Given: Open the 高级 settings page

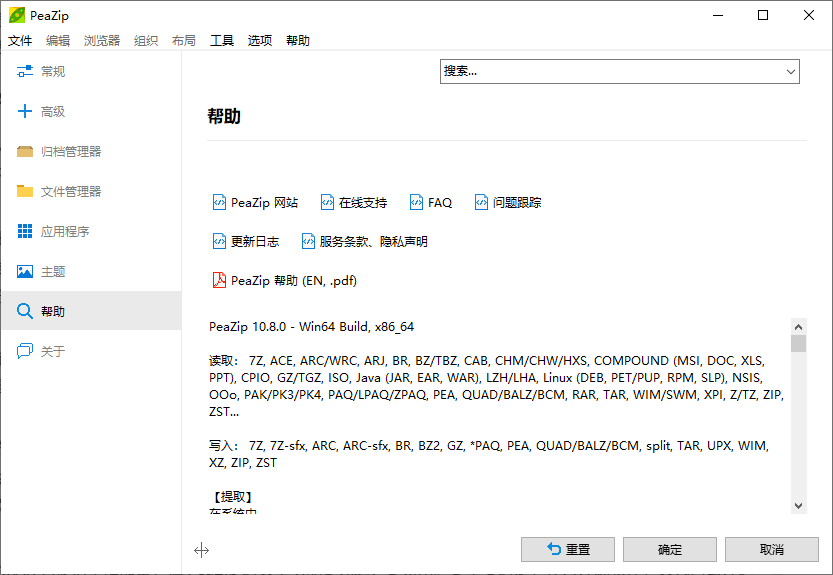Looking at the screenshot, I should point(91,111).
